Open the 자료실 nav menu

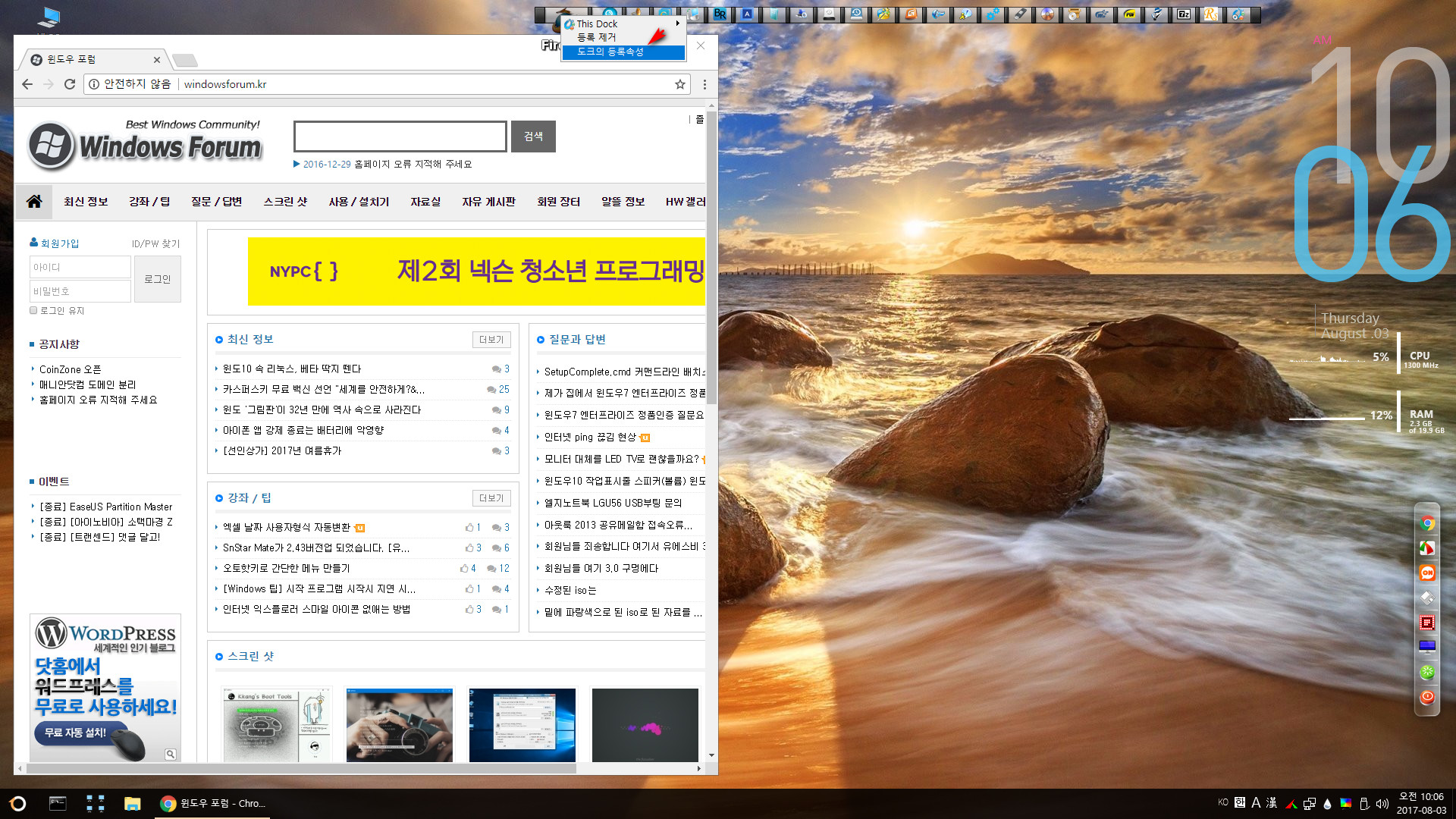click(425, 201)
